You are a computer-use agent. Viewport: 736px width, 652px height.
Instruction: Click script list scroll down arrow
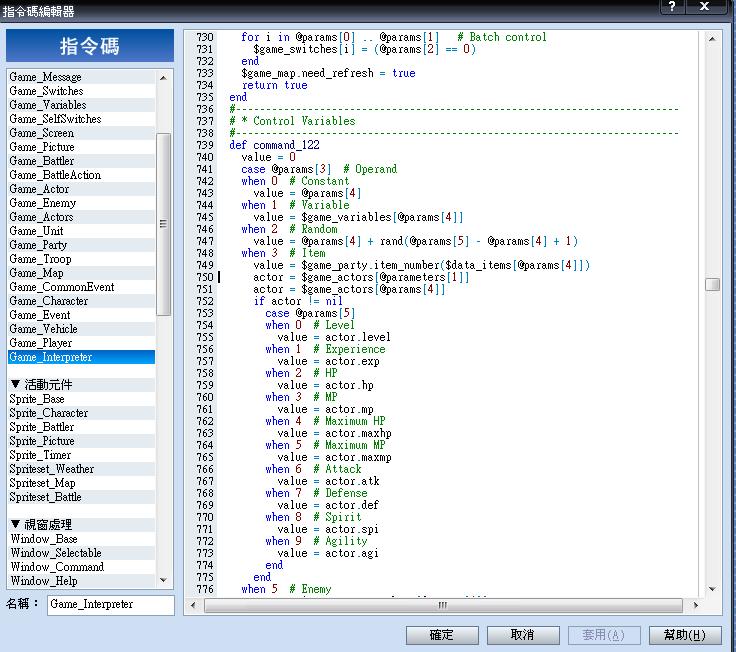point(163,580)
